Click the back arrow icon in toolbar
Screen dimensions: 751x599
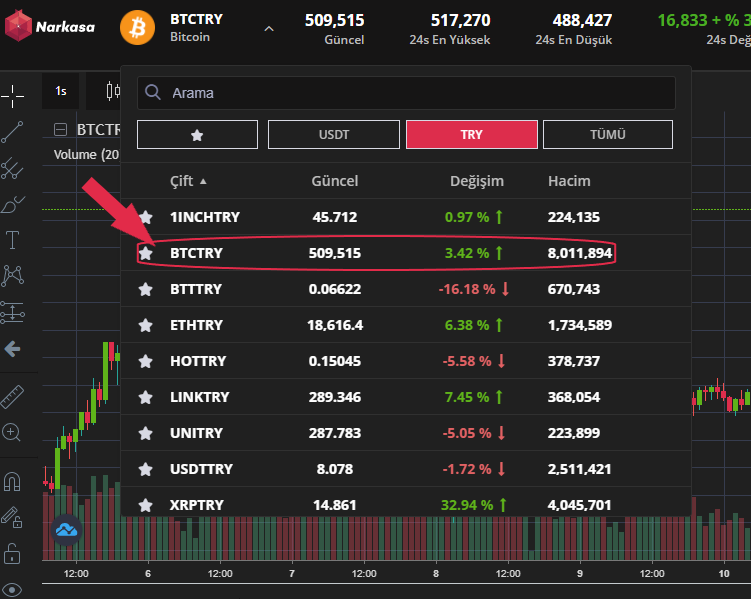tap(12, 349)
